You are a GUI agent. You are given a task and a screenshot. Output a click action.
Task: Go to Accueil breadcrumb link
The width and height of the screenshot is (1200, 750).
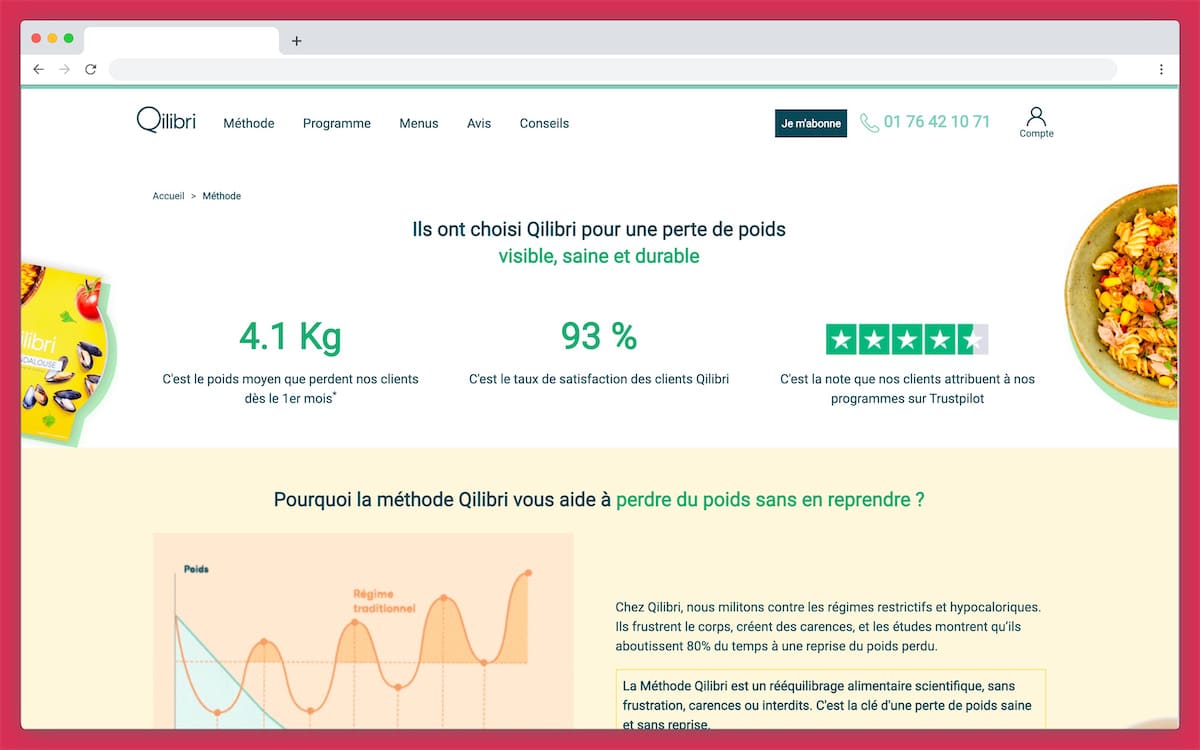[x=168, y=196]
